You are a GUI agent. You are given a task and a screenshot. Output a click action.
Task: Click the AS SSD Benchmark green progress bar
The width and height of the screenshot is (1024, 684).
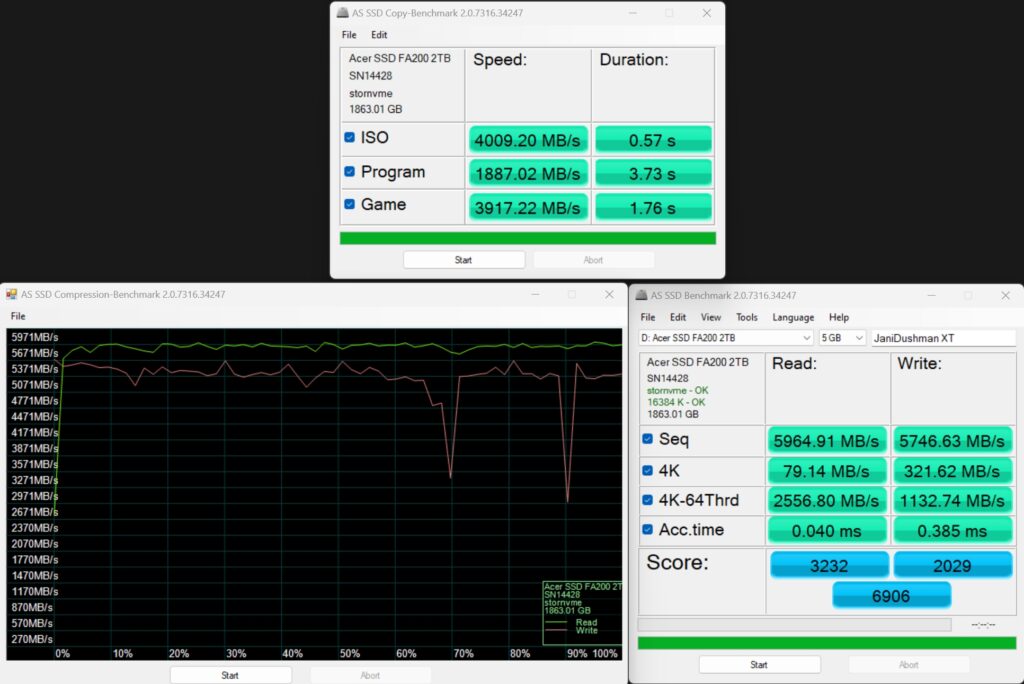pos(827,643)
